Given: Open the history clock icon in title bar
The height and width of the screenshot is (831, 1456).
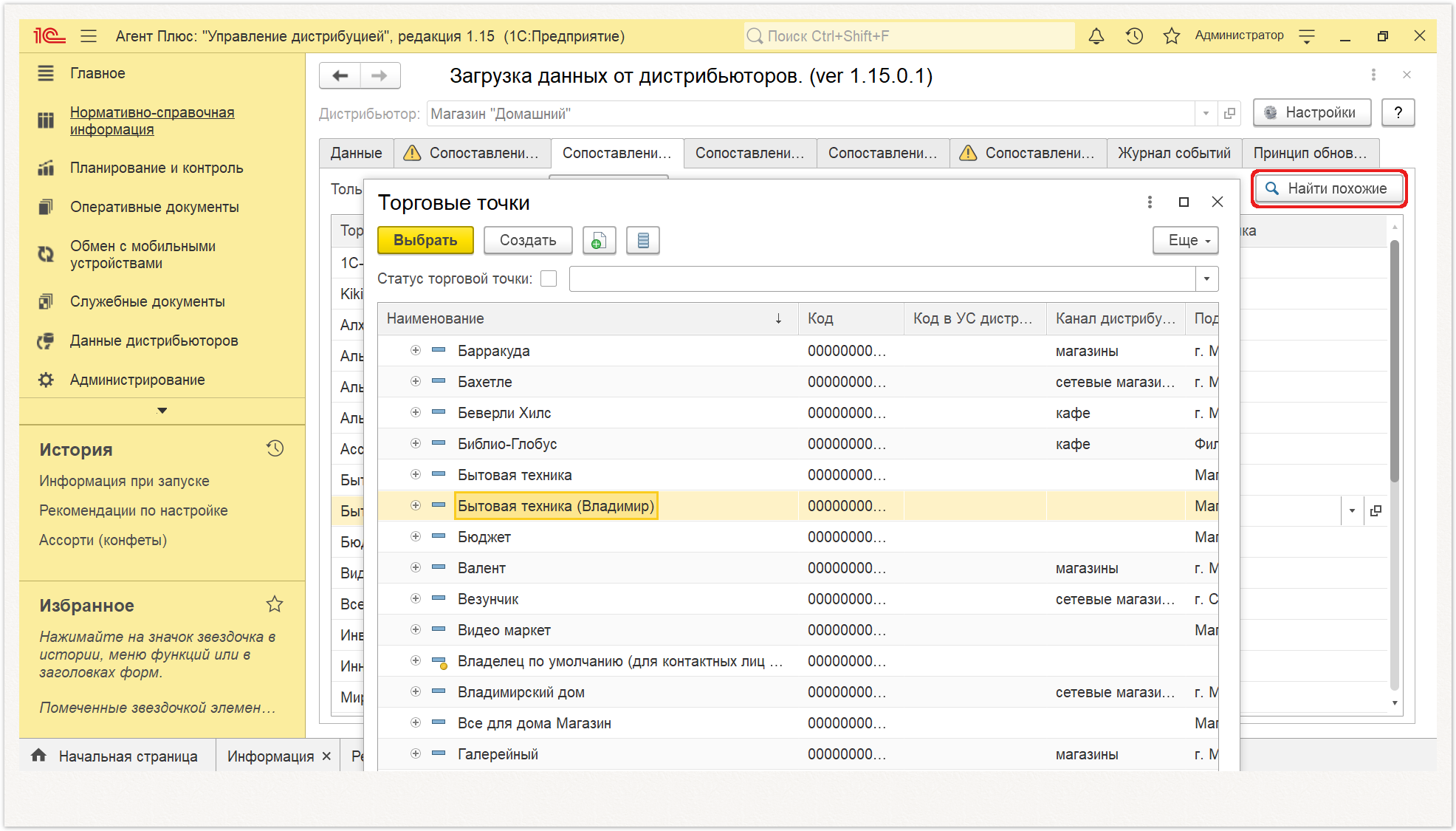Looking at the screenshot, I should [x=1134, y=35].
